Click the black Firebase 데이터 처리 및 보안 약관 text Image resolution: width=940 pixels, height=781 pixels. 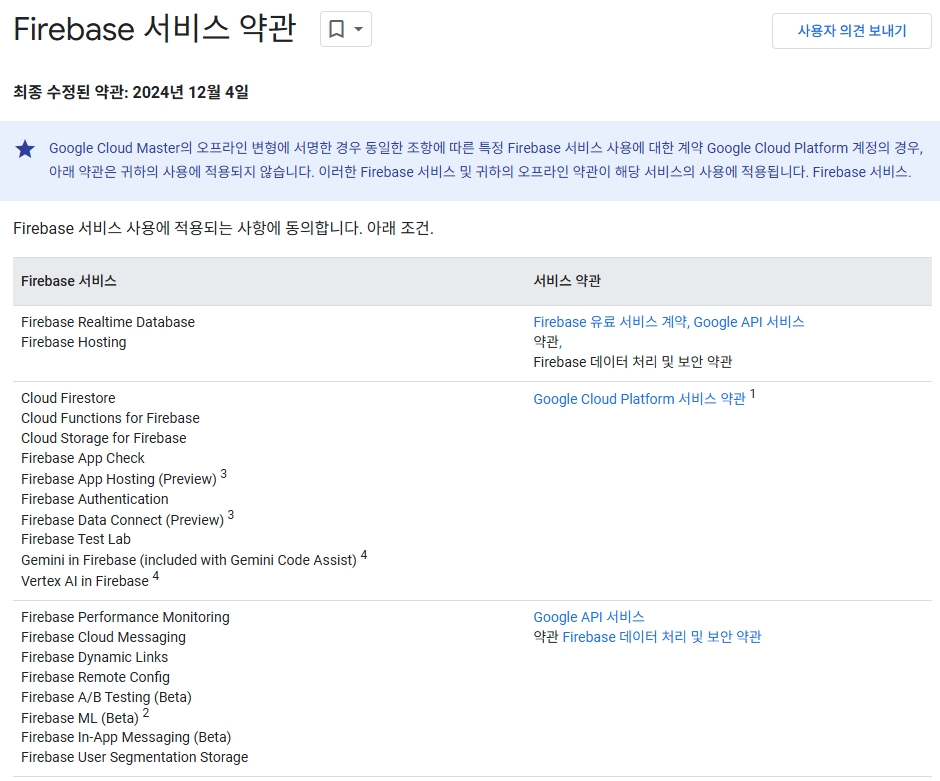click(633, 362)
